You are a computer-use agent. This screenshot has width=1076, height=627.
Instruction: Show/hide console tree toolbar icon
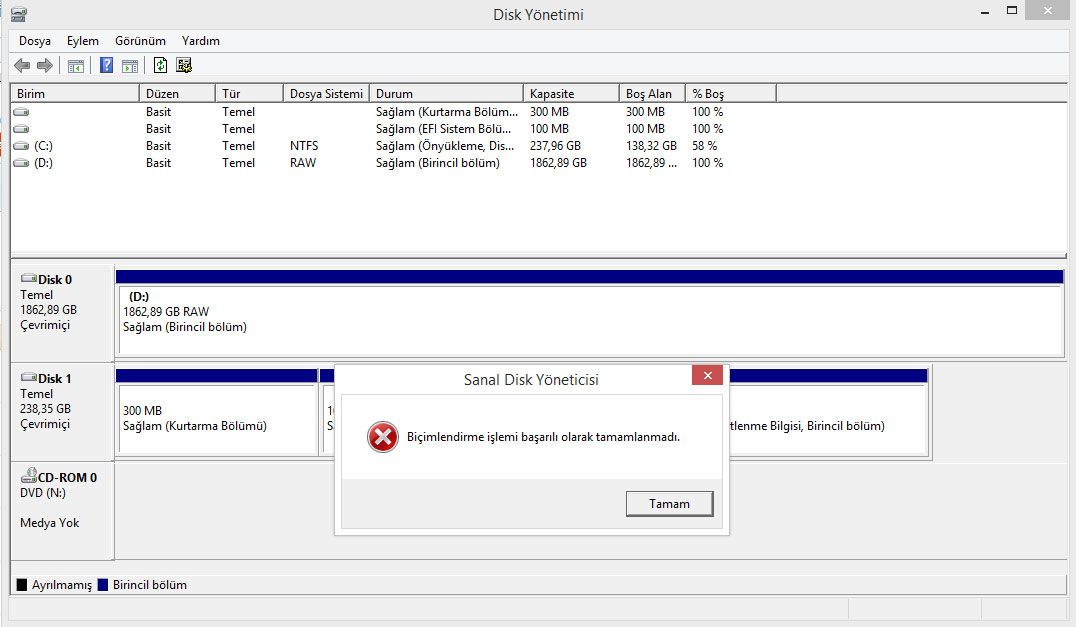pyautogui.click(x=75, y=66)
